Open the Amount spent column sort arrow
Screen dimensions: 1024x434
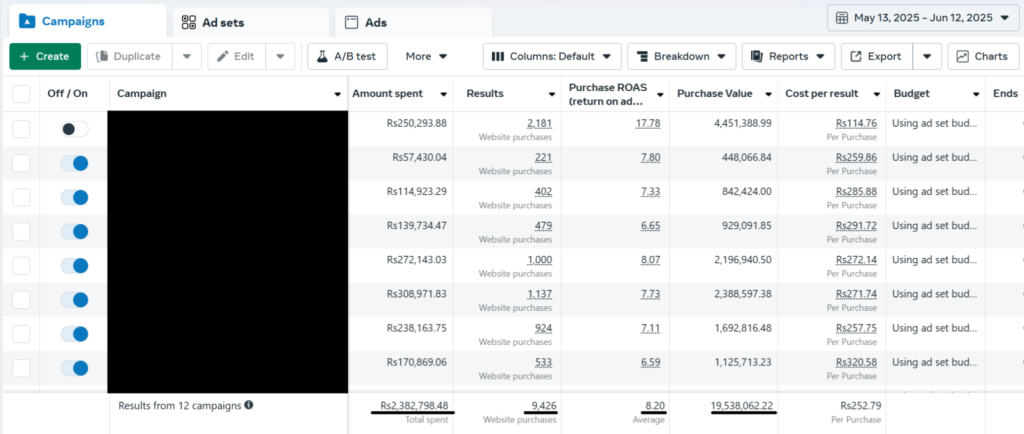[x=444, y=95]
